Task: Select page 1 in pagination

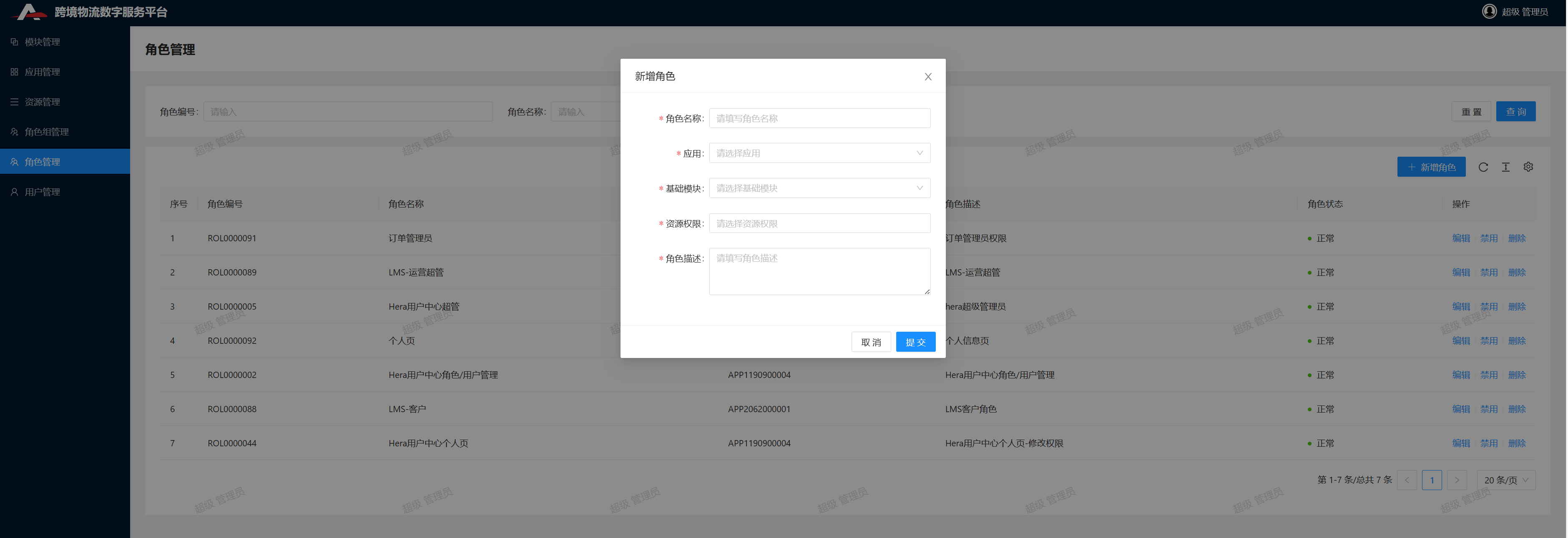Action: tap(1431, 480)
